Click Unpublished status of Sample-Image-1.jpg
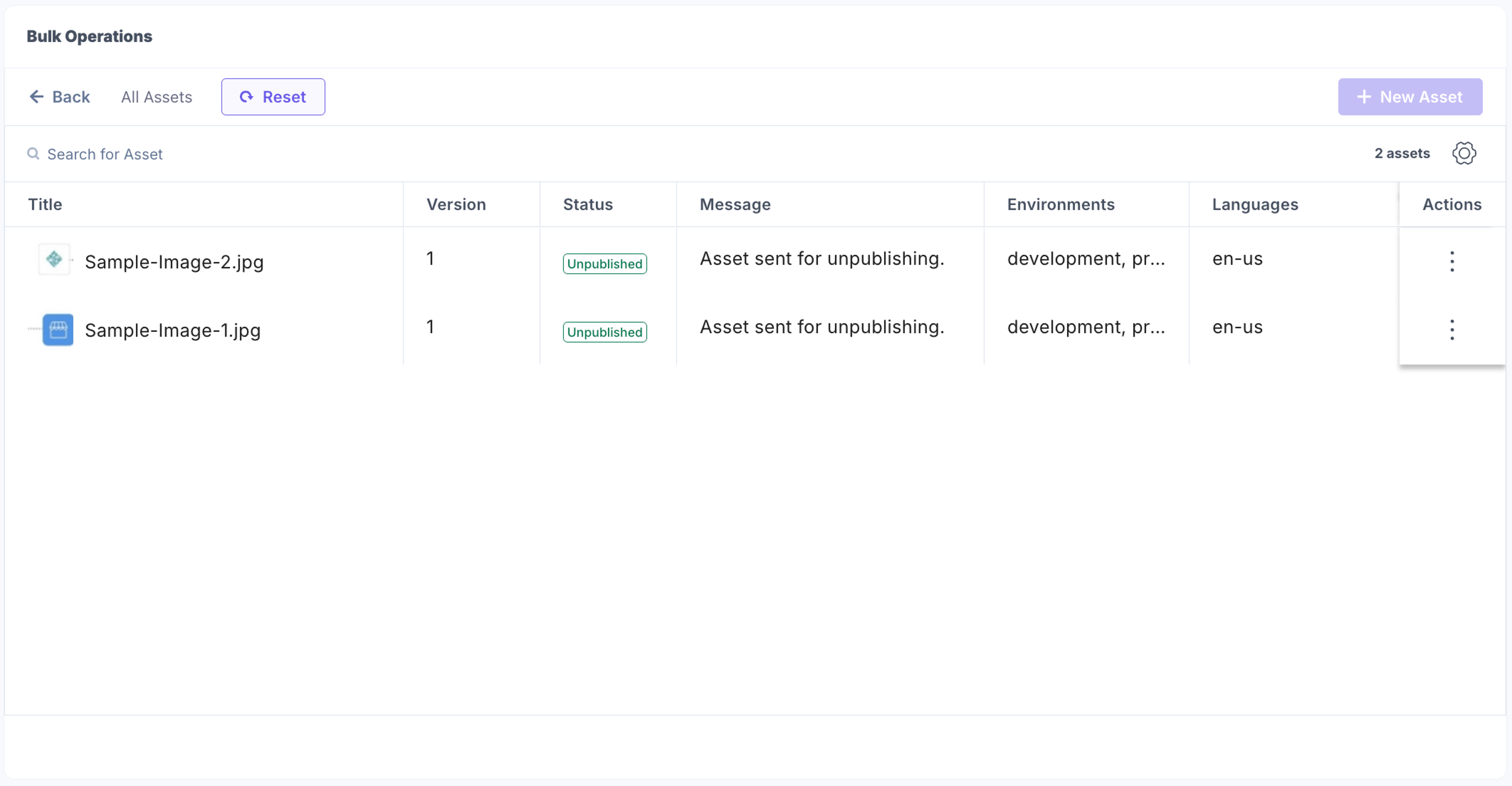The image size is (1512, 786). [604, 332]
